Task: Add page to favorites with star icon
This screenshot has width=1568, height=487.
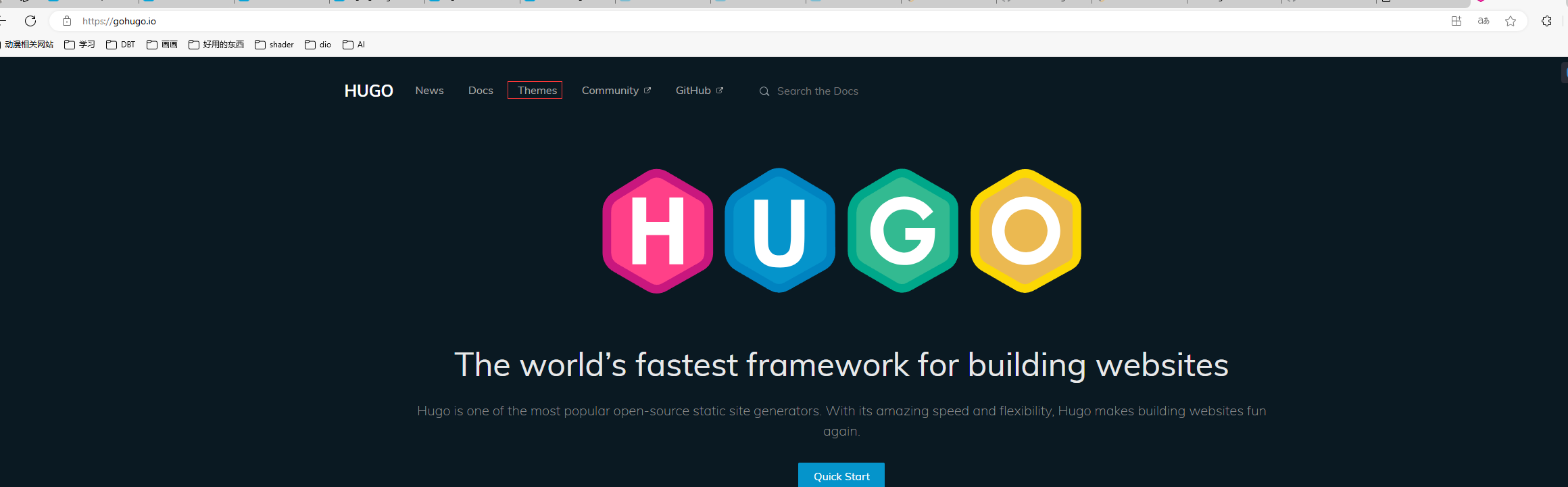Action: [x=1511, y=21]
